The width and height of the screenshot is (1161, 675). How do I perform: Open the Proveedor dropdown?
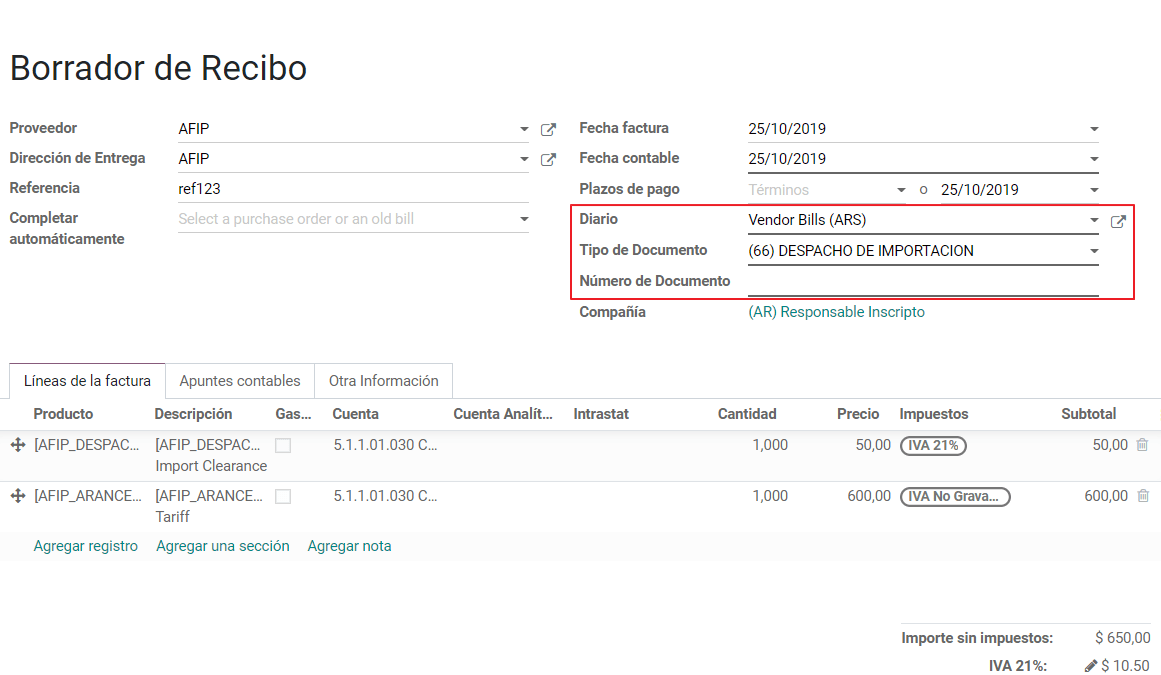click(x=524, y=128)
